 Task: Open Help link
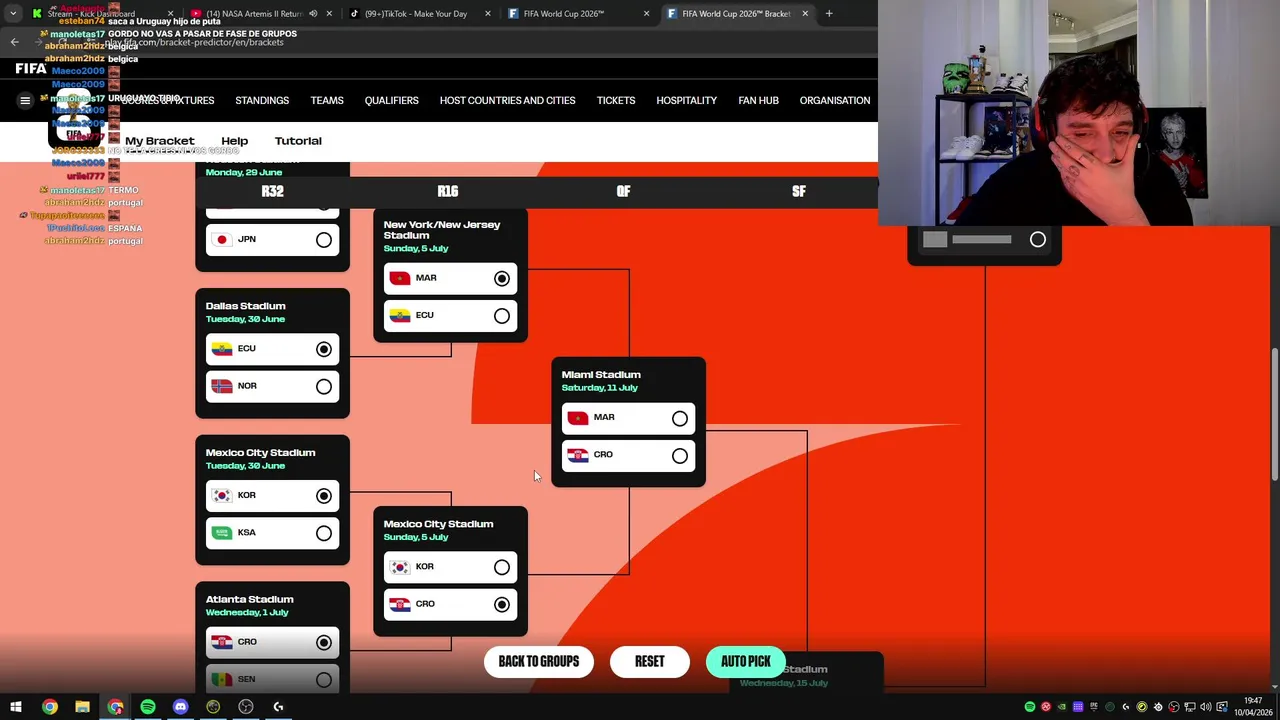click(235, 141)
